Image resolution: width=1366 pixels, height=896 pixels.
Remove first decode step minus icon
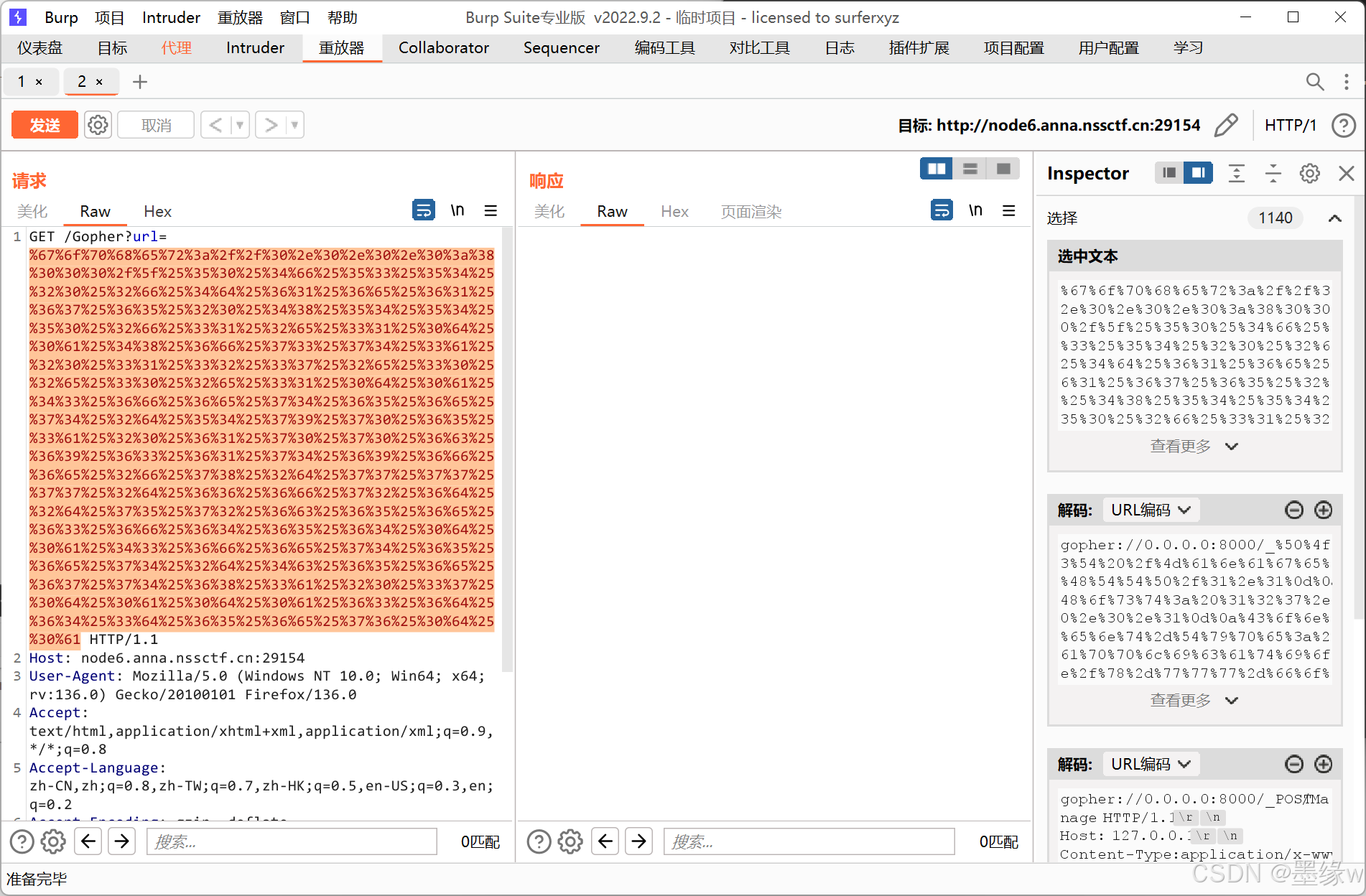pyautogui.click(x=1294, y=510)
